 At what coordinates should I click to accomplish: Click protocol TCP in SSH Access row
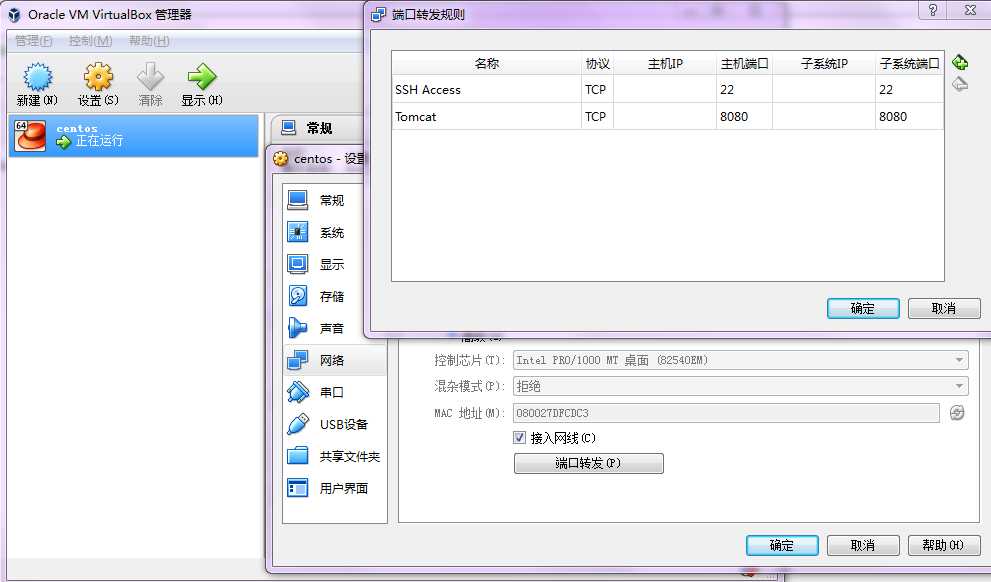[595, 90]
